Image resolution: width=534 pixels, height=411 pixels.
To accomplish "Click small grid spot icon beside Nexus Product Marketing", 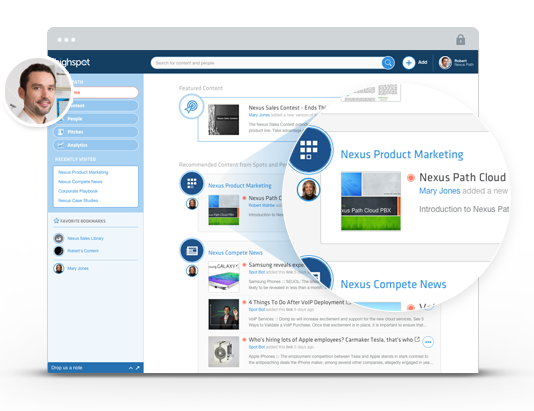I will (192, 183).
